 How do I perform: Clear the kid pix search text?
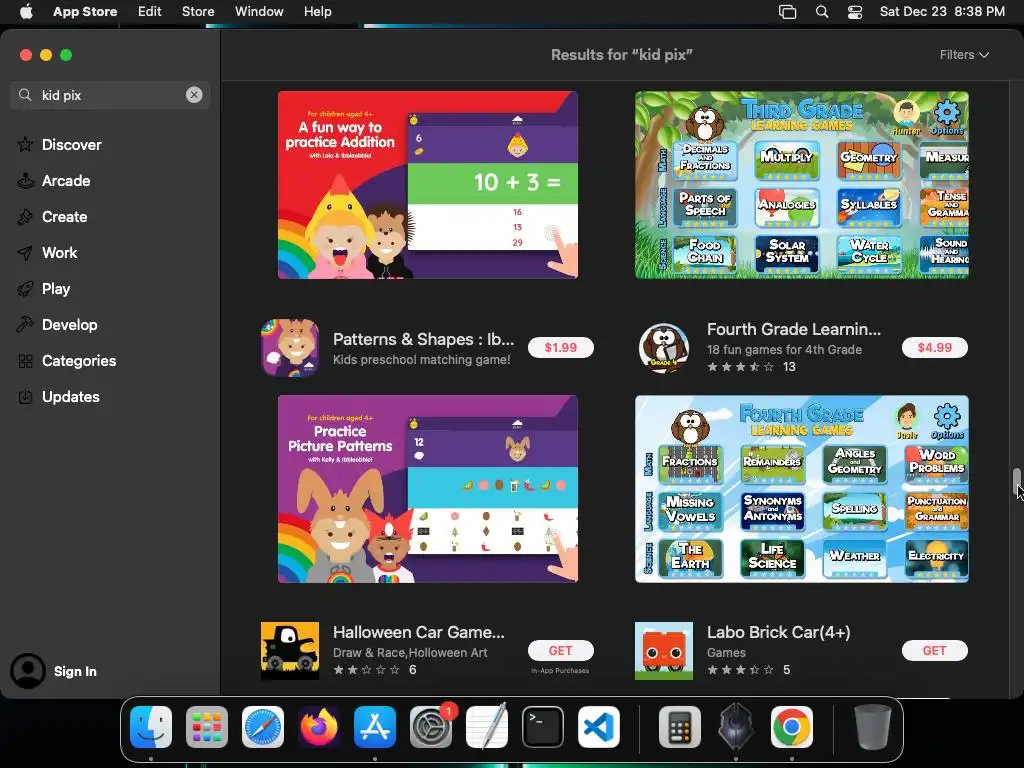tap(194, 95)
